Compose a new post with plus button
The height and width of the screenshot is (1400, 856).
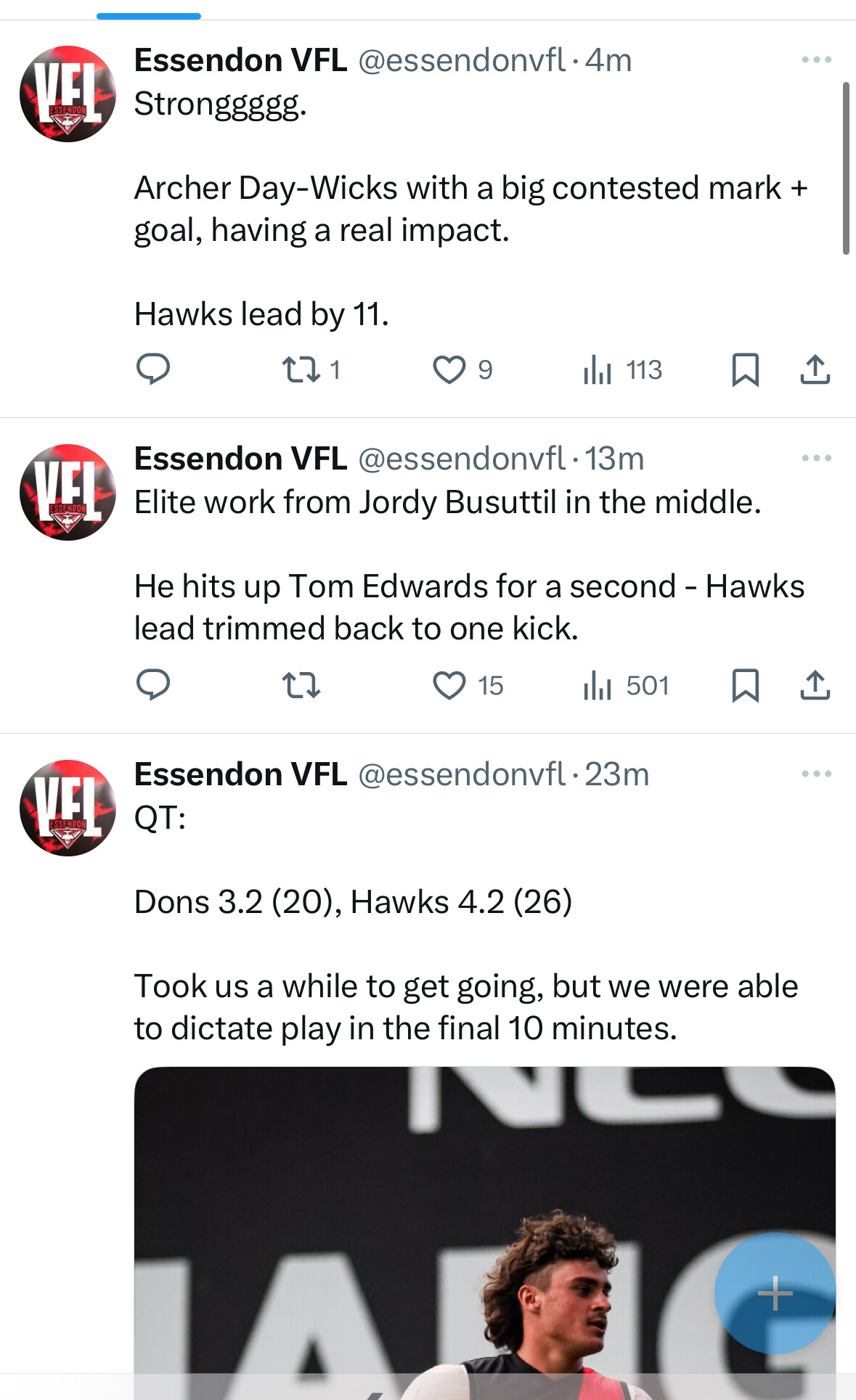[775, 1293]
